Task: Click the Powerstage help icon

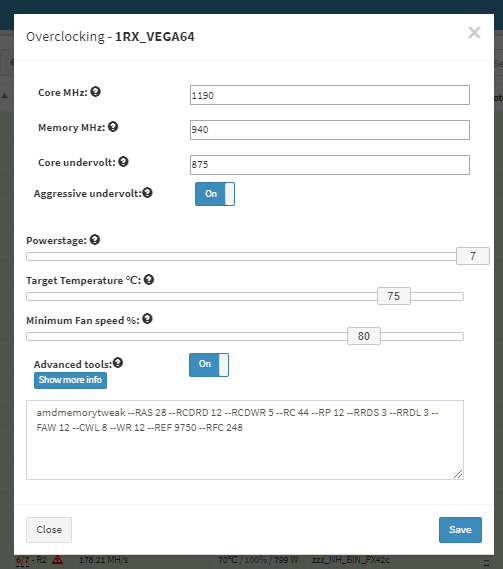Action: 95,240
